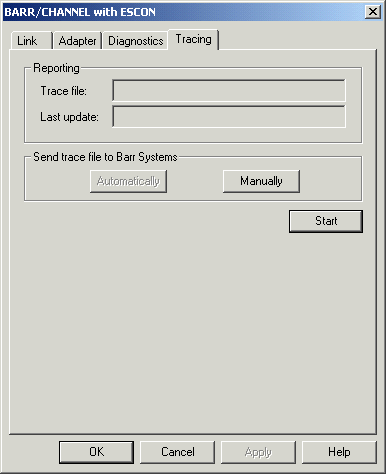
Task: Open the Adapter tab
Action: [77, 41]
